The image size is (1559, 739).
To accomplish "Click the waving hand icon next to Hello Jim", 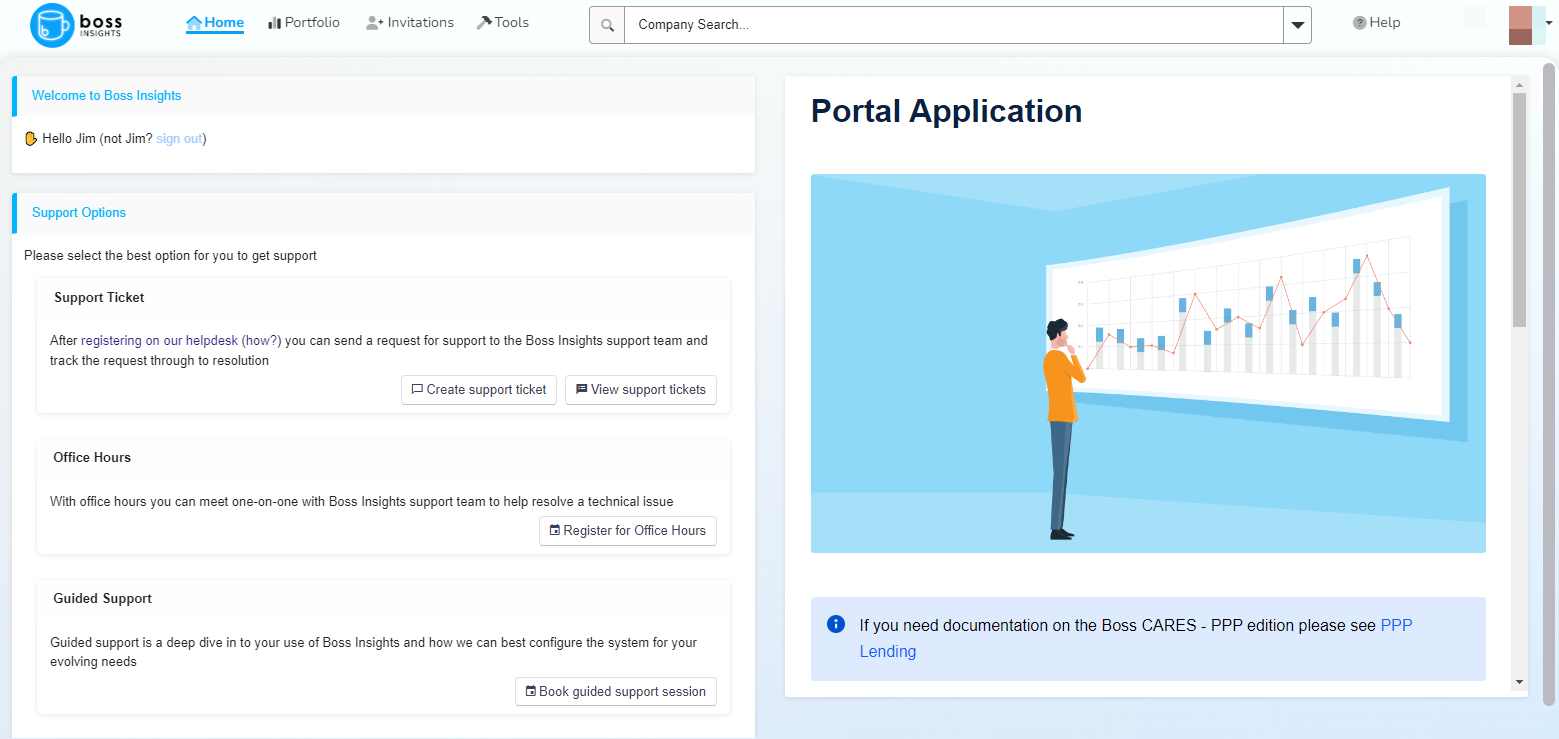I will pyautogui.click(x=31, y=139).
